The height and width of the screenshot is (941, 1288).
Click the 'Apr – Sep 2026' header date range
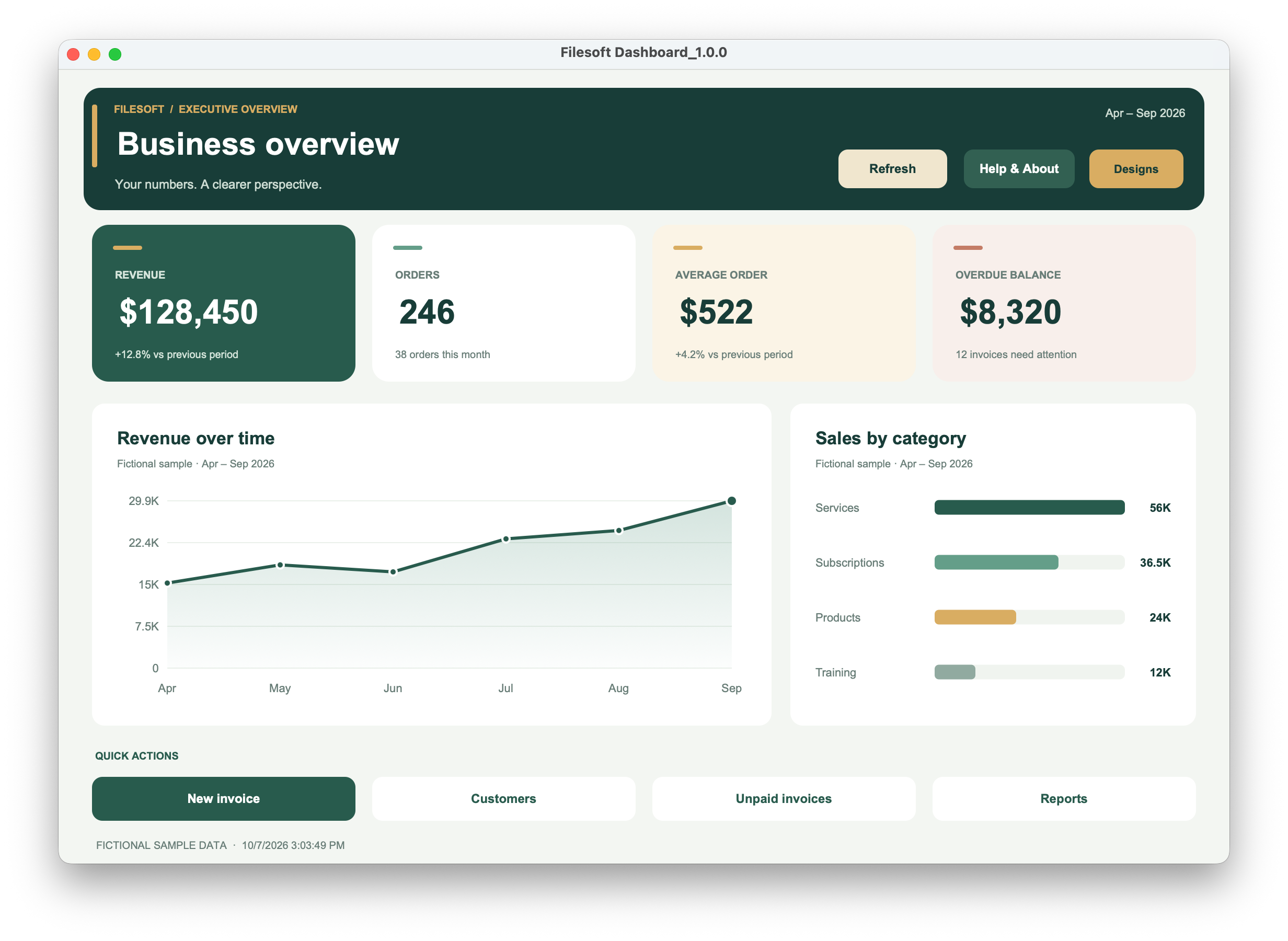point(1145,113)
